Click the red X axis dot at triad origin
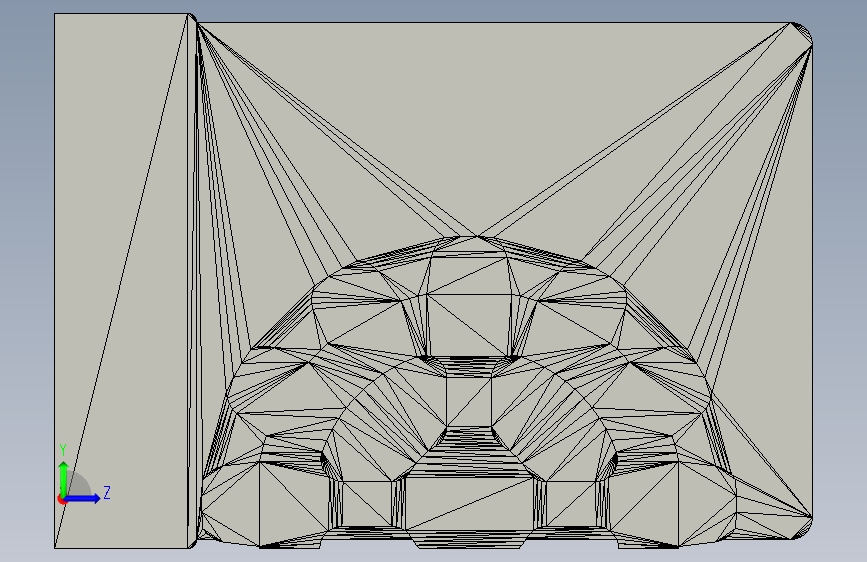 62,499
